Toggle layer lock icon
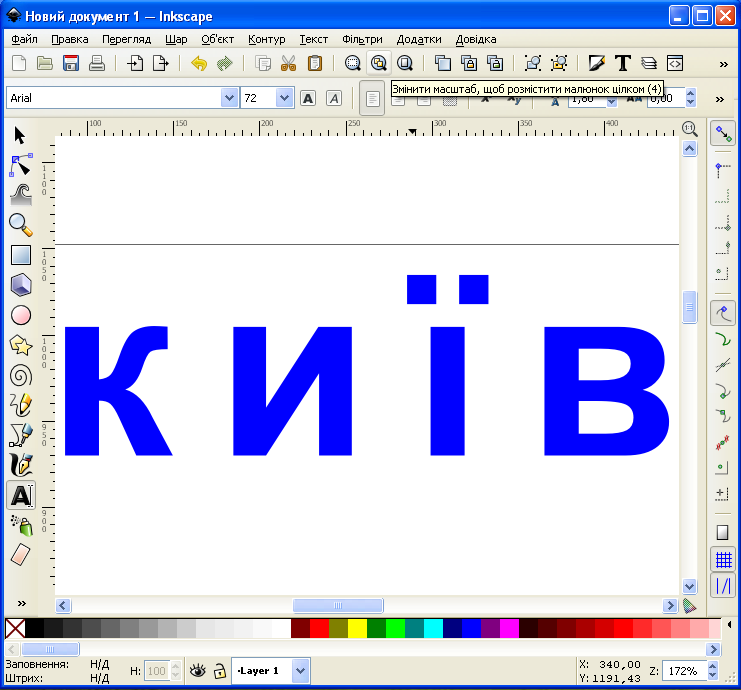The height and width of the screenshot is (690, 741). coord(220,671)
